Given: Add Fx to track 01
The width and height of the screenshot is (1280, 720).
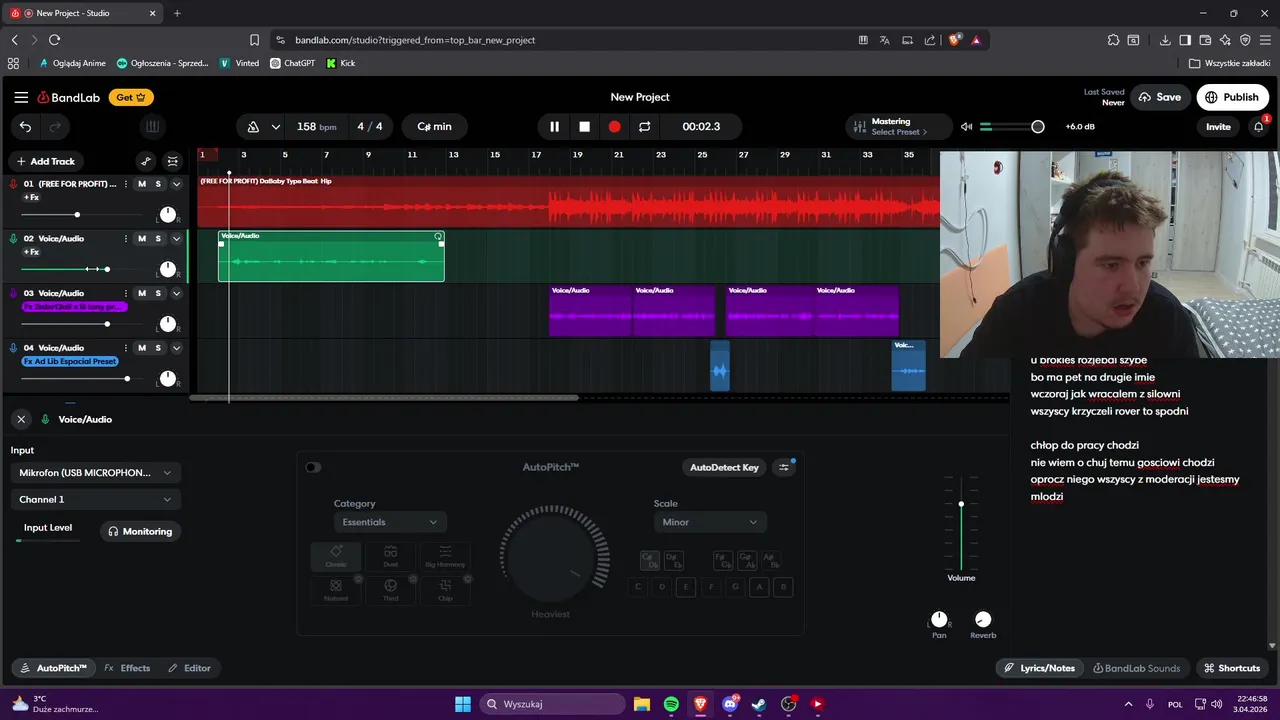Looking at the screenshot, I should 31,198.
